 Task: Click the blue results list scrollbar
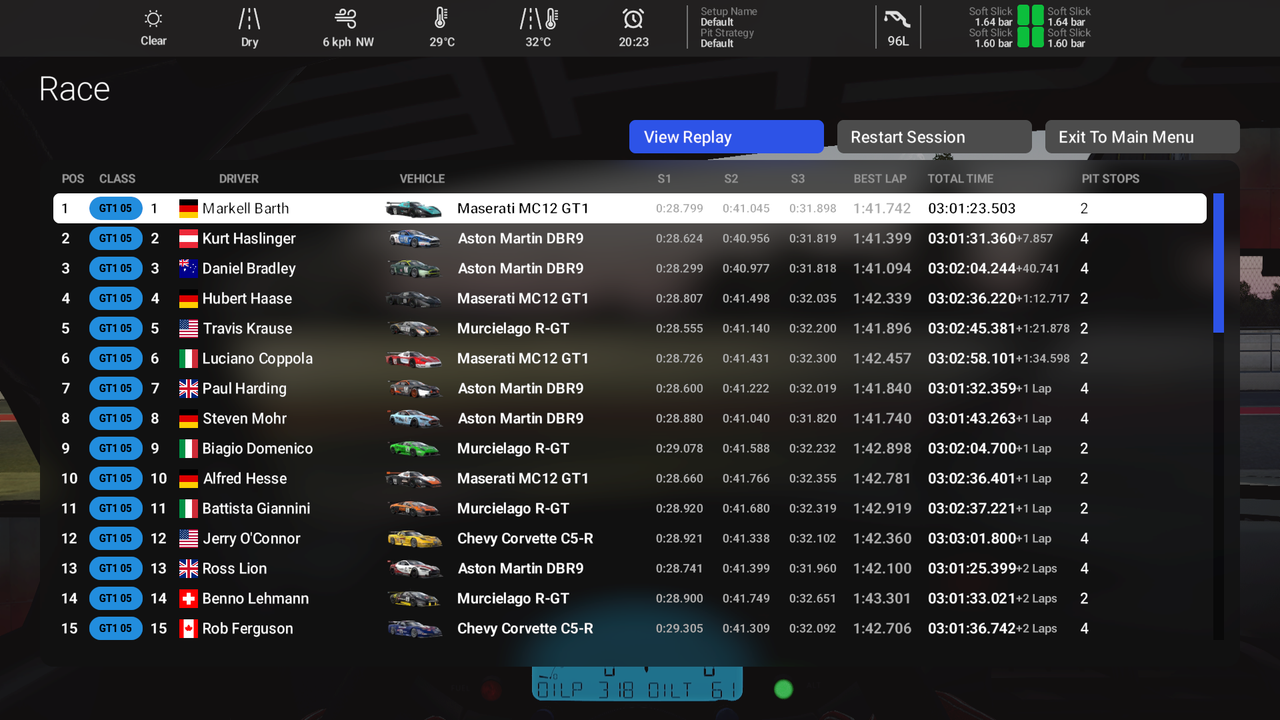pyautogui.click(x=1218, y=262)
